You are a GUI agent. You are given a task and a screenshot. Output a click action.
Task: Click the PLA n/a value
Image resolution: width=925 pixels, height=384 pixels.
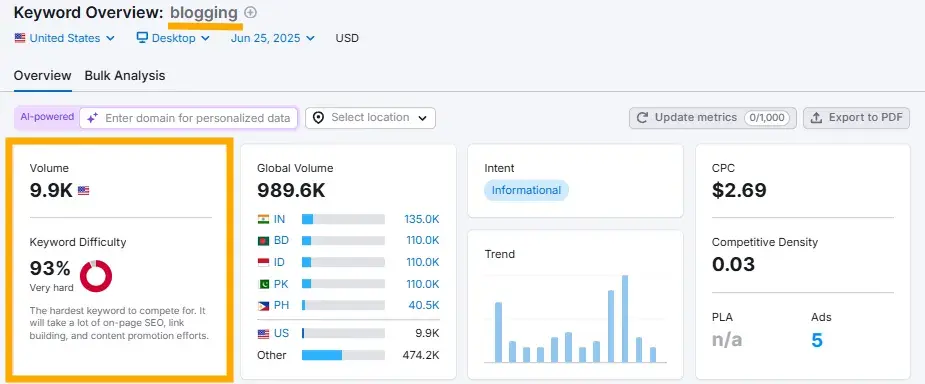point(727,340)
